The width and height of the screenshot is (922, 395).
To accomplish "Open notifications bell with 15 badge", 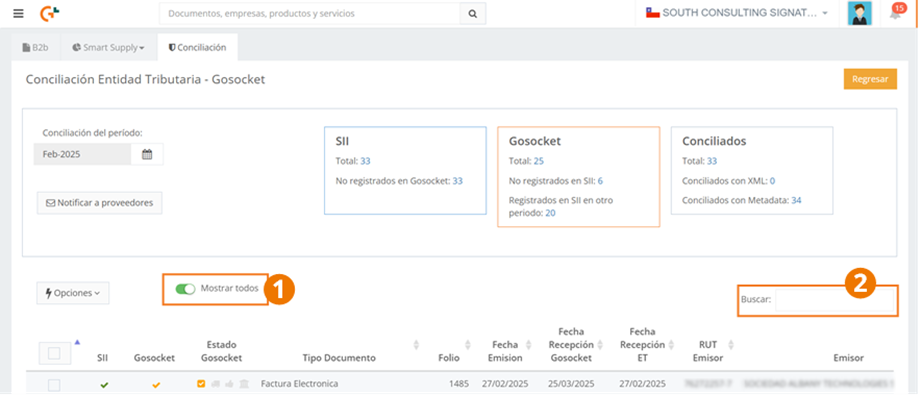I will [896, 12].
